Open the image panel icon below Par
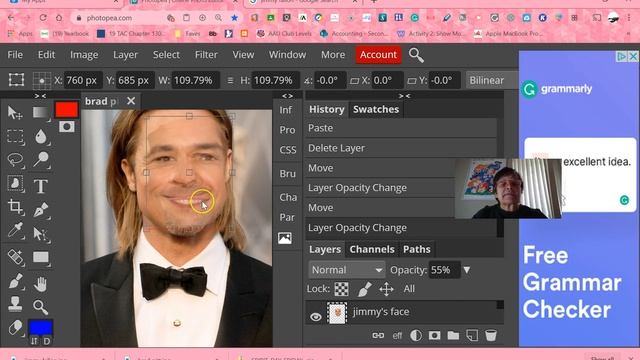Viewport: 640px width, 360px height. click(x=285, y=238)
